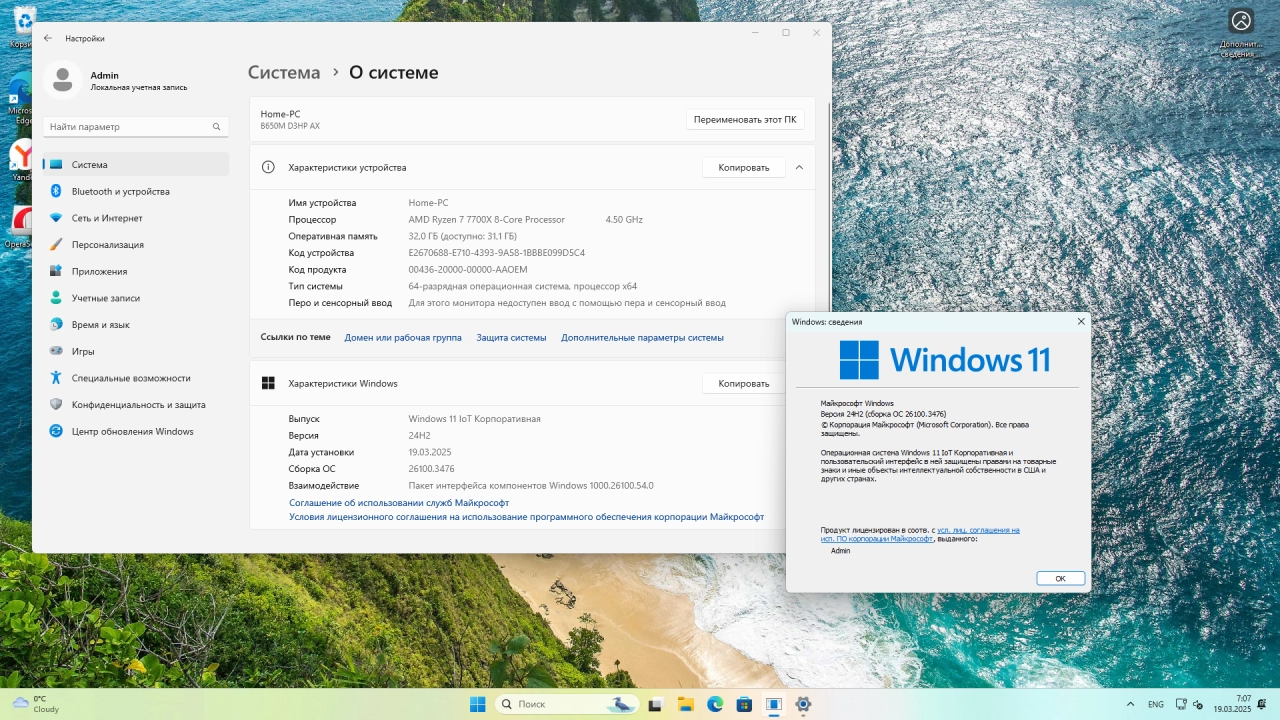
Task: Open Конфиденциальность и защита settings
Action: (x=136, y=404)
